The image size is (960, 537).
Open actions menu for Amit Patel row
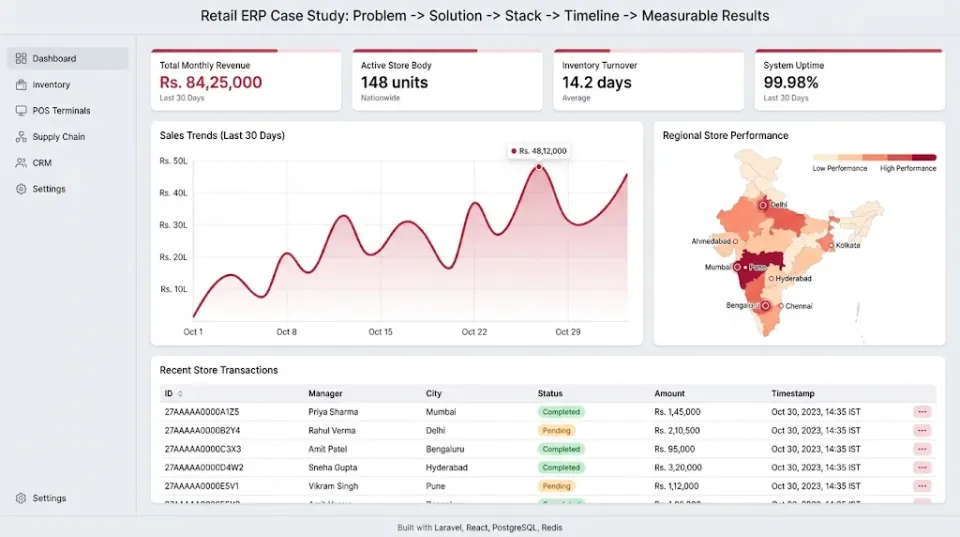(x=922, y=449)
